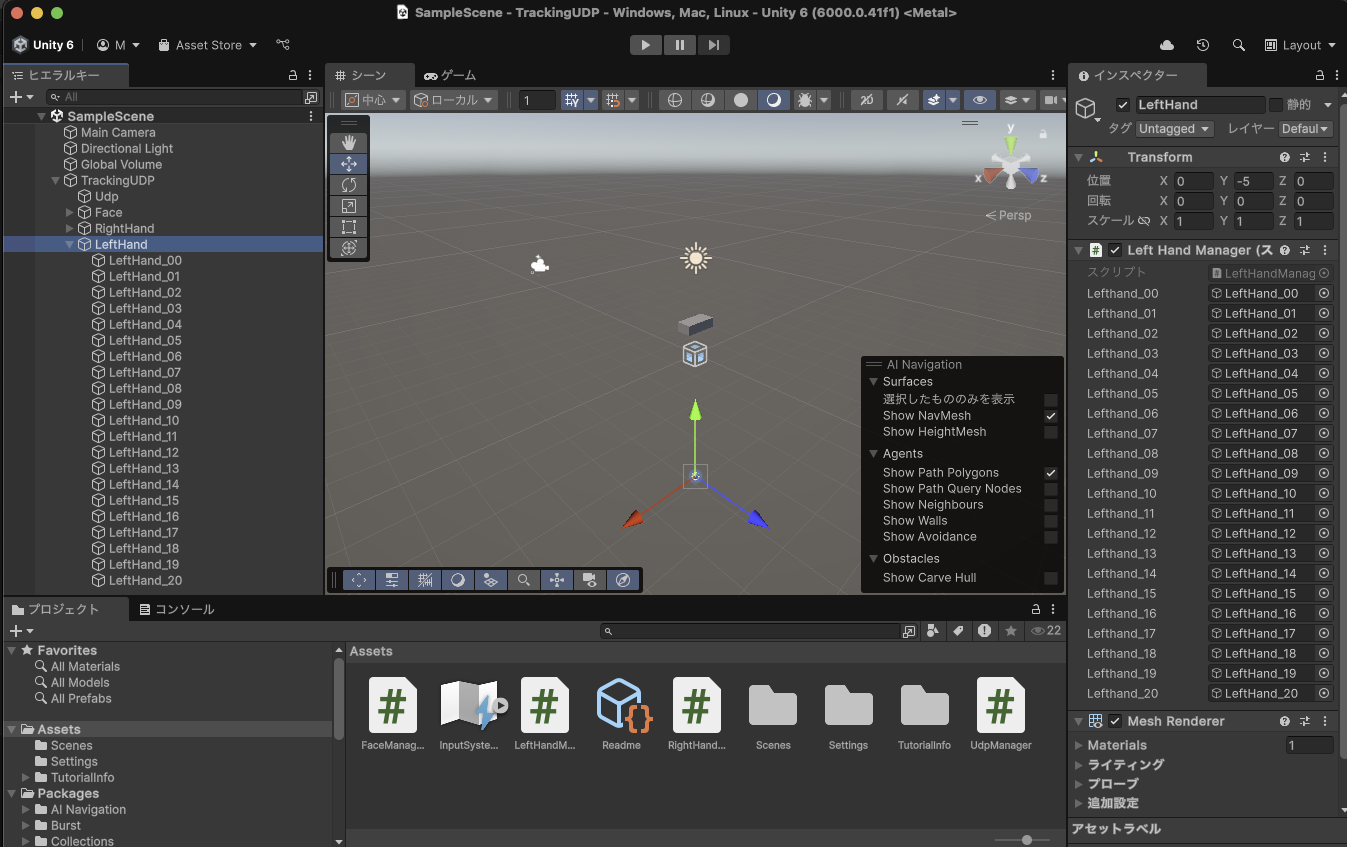Image resolution: width=1347 pixels, height=847 pixels.
Task: Select the Move tool in the scene toolbar
Action: pos(348,163)
